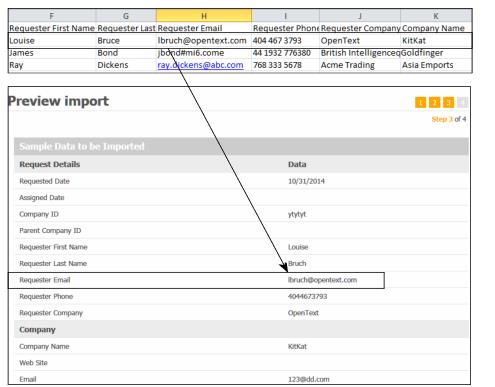Click the Request Details column header

click(x=49, y=164)
